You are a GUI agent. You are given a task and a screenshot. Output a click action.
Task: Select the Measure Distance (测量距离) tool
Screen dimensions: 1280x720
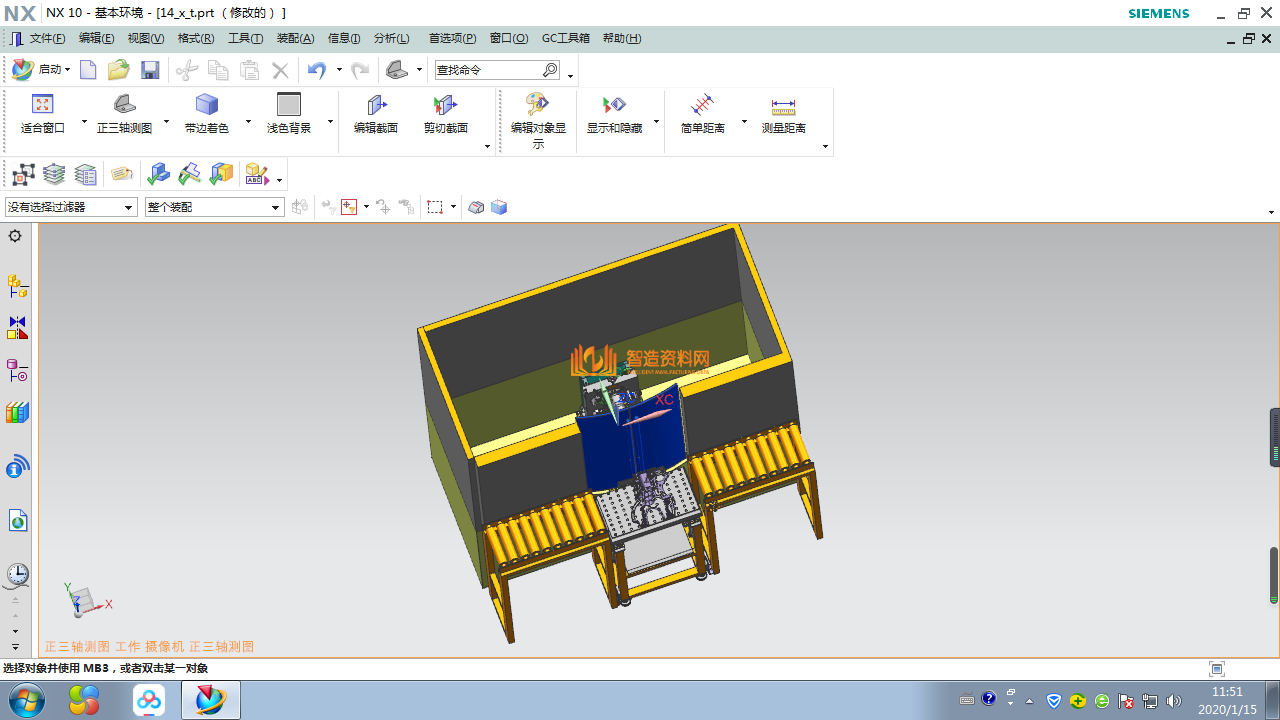(783, 114)
